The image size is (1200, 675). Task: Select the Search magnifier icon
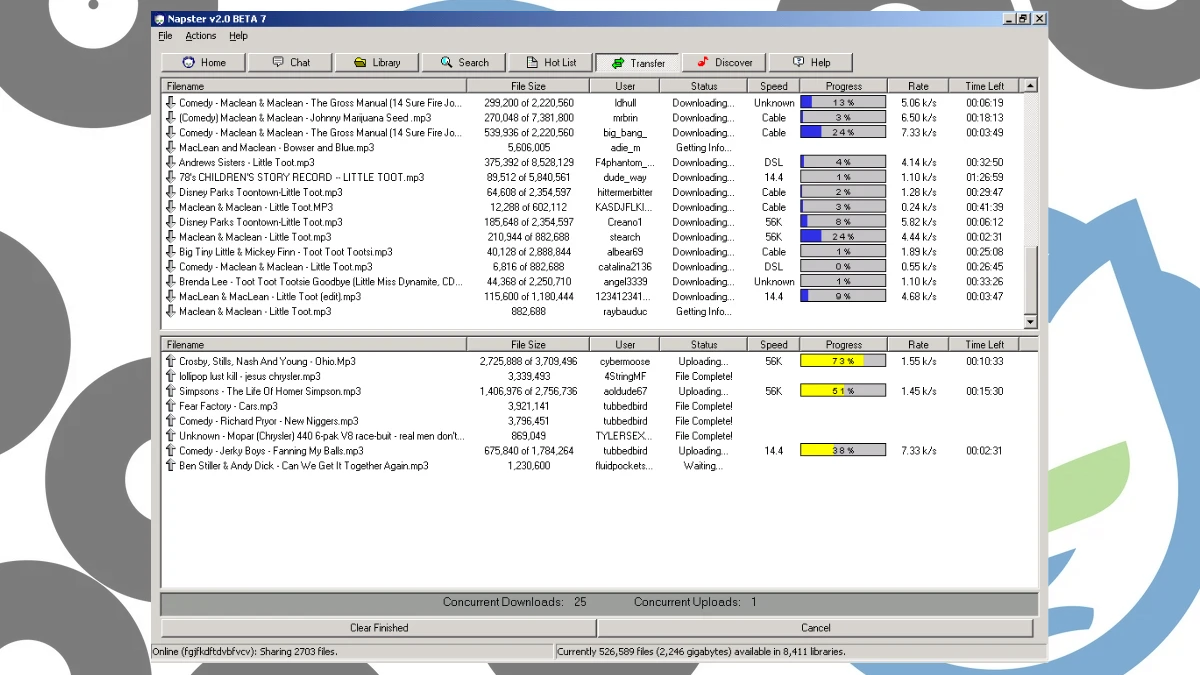[445, 63]
